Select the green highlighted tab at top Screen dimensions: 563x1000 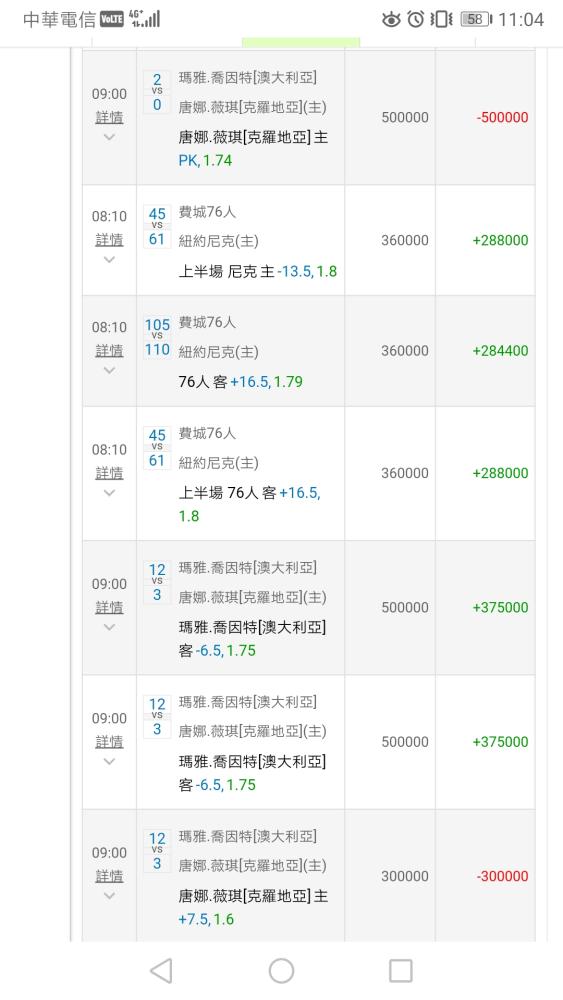[x=301, y=42]
